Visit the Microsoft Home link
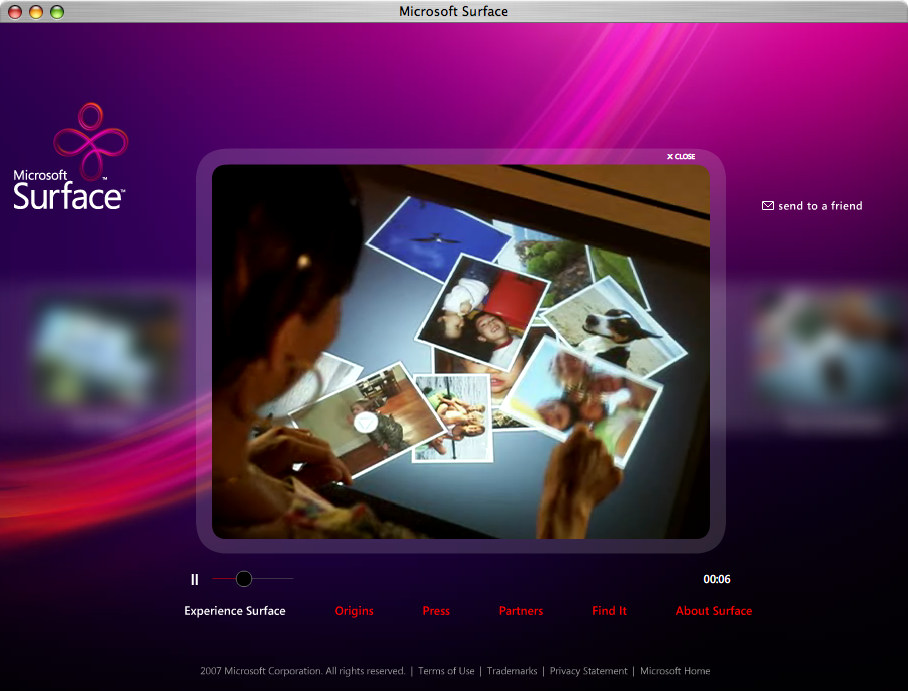Screen dimensions: 908x691 pyautogui.click(x=675, y=671)
